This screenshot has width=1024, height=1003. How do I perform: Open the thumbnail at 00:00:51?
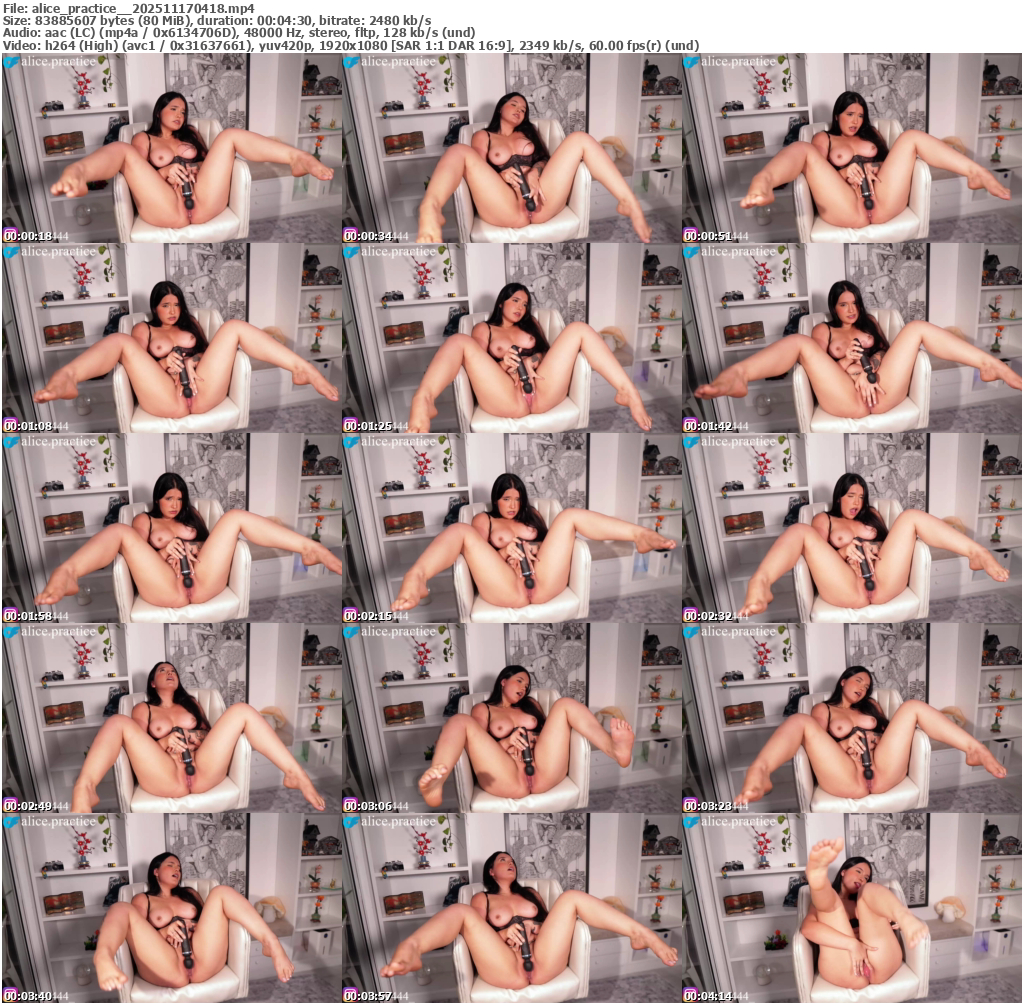851,148
